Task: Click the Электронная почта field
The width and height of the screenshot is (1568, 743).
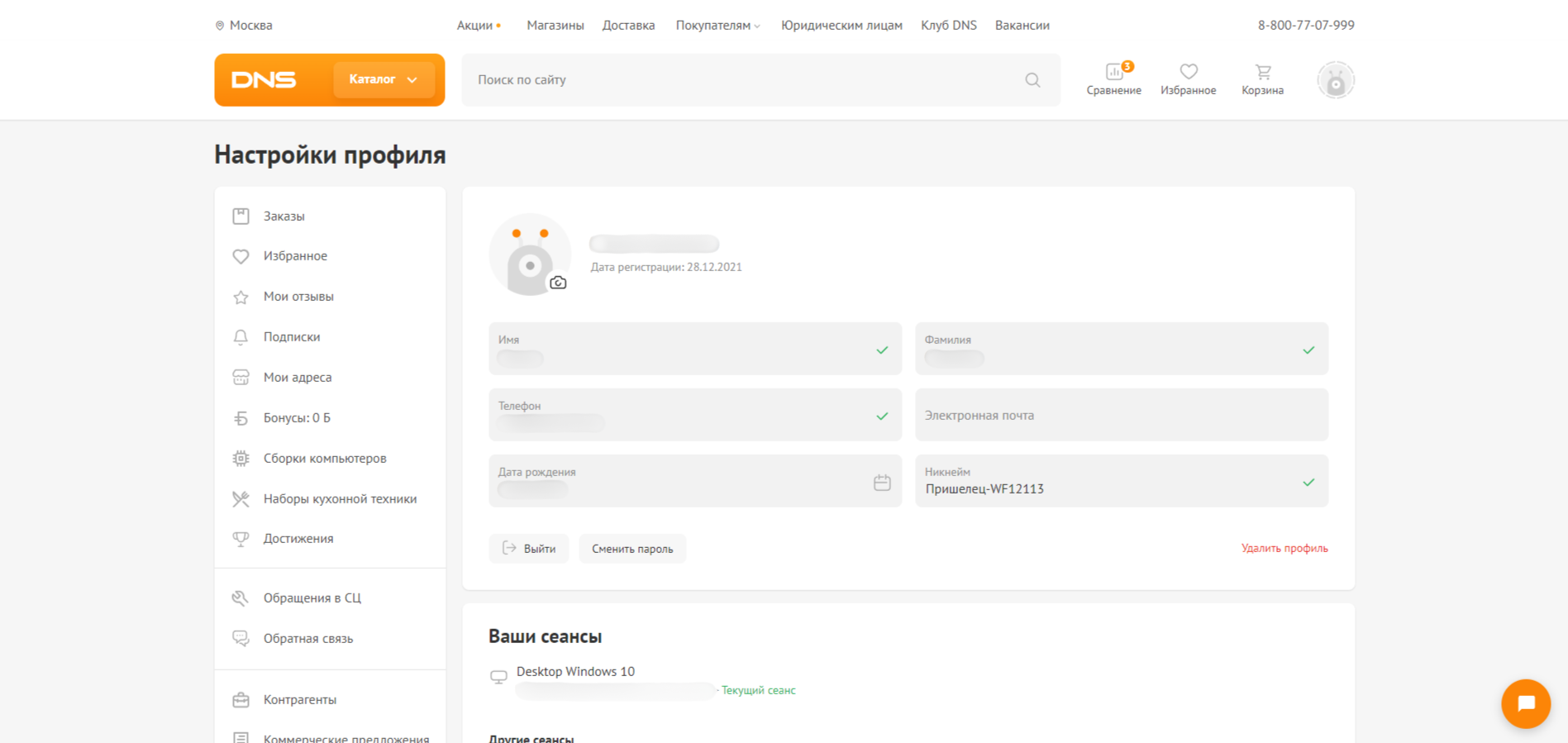Action: point(1122,415)
